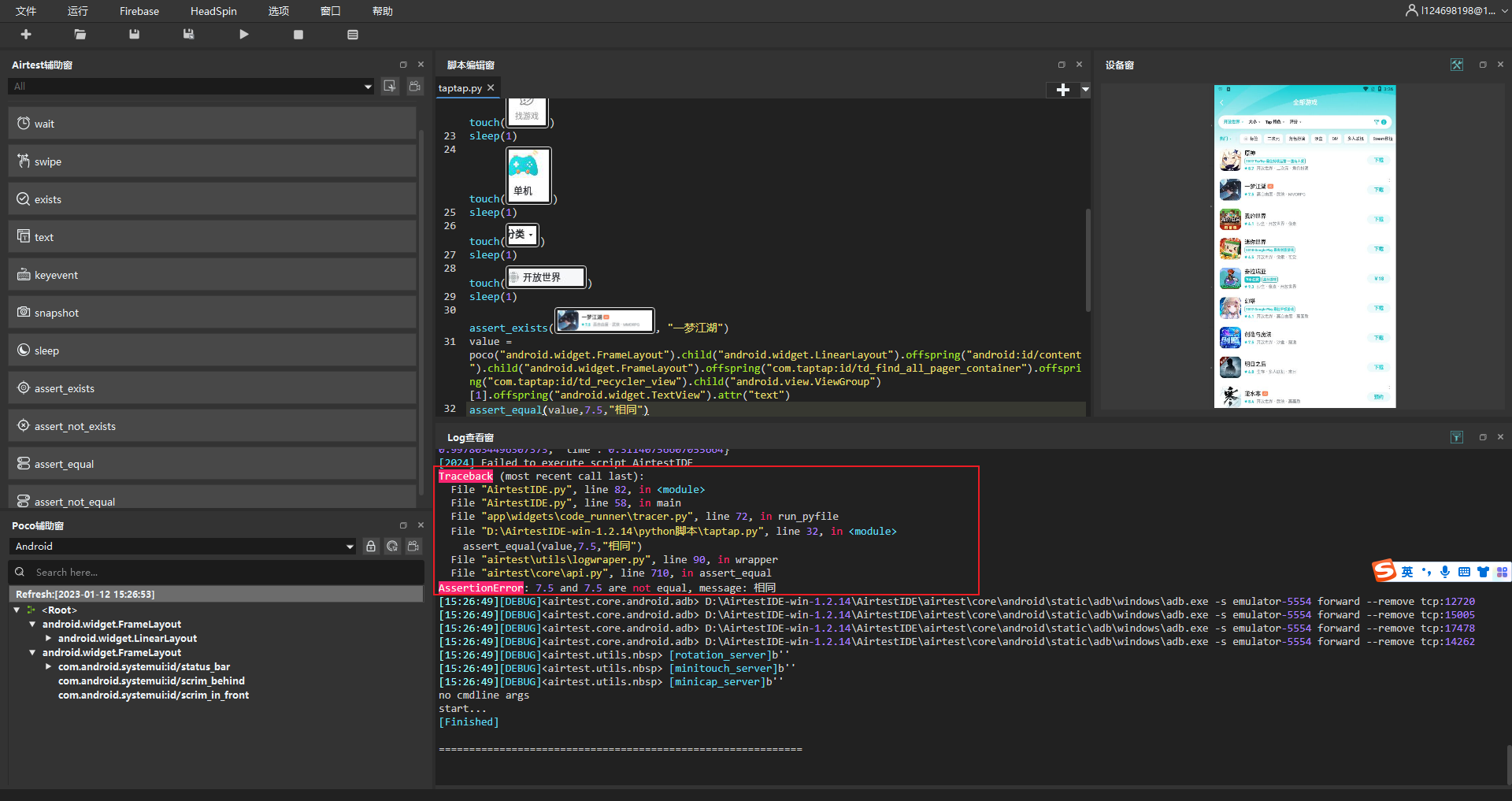
Task: Select the assert_exists command
Action: click(212, 388)
